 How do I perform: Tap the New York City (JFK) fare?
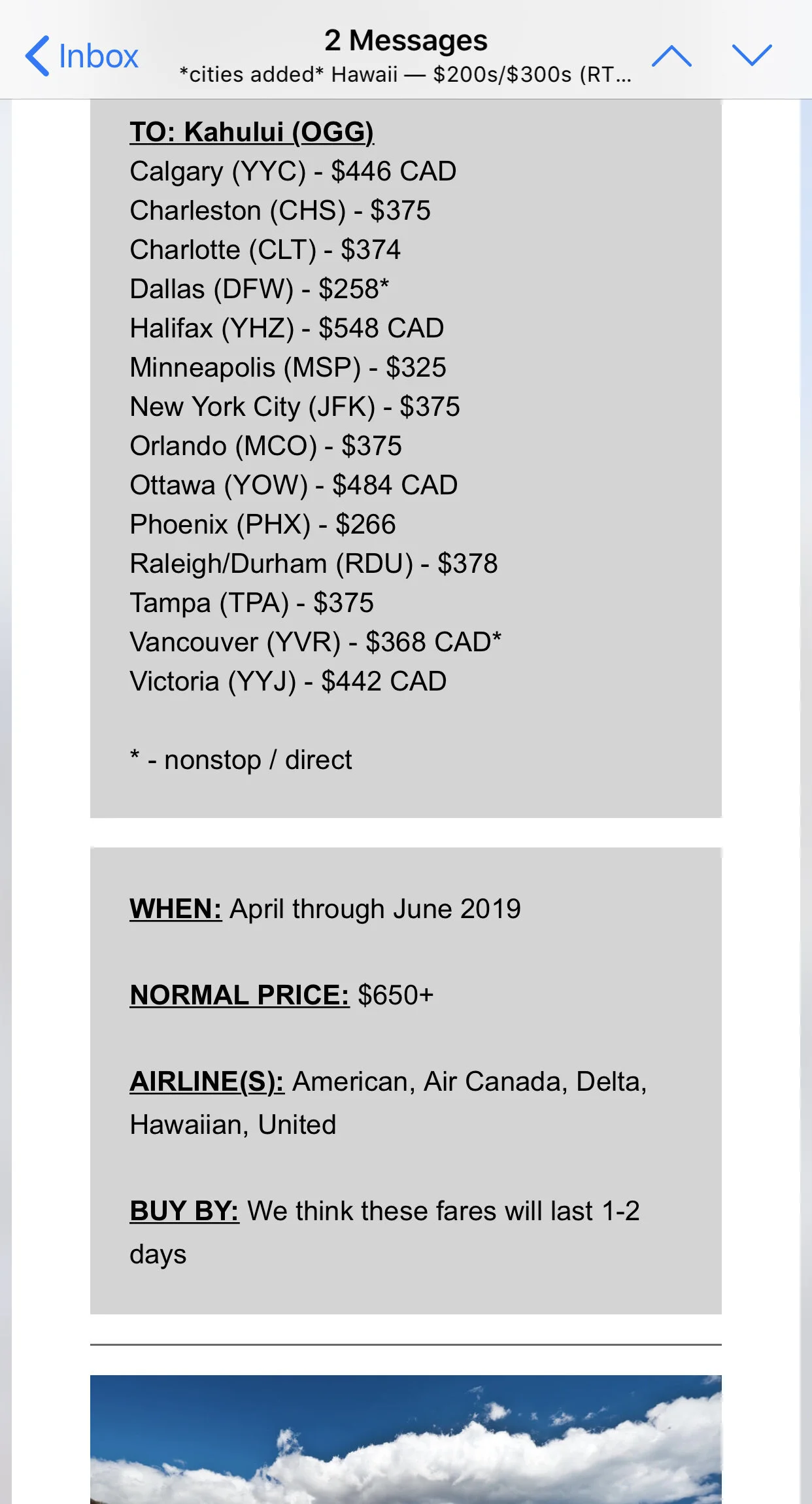[x=295, y=407]
